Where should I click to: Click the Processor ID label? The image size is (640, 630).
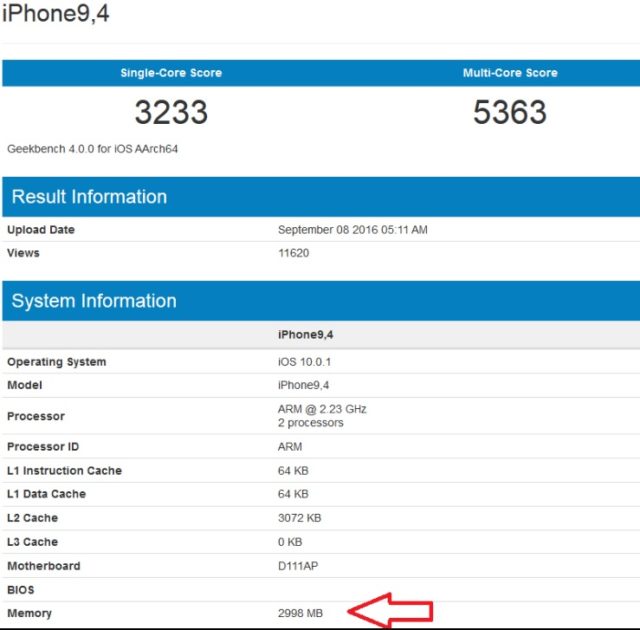point(43,447)
